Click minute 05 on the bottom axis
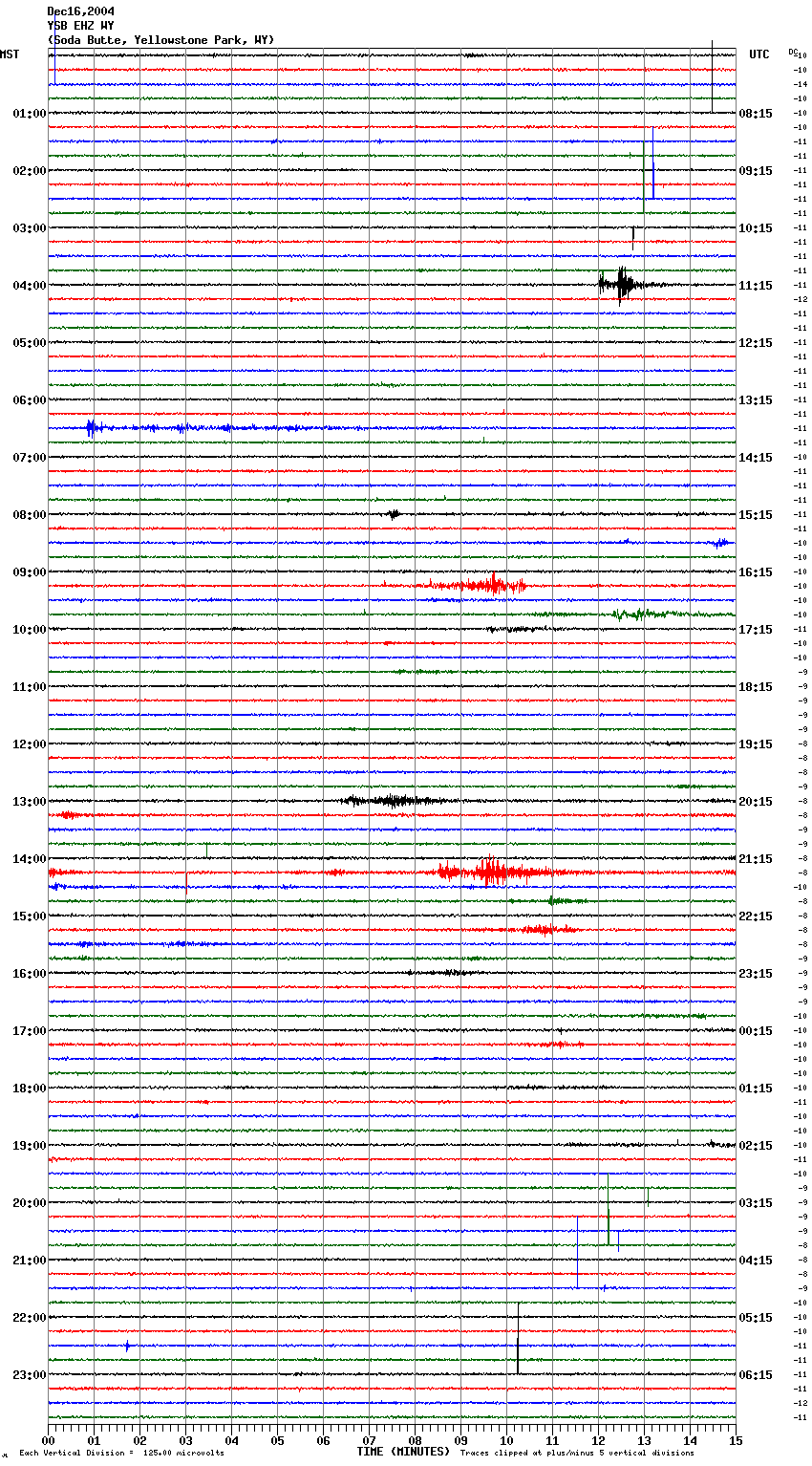The width and height of the screenshot is (812, 1466). click(277, 1440)
